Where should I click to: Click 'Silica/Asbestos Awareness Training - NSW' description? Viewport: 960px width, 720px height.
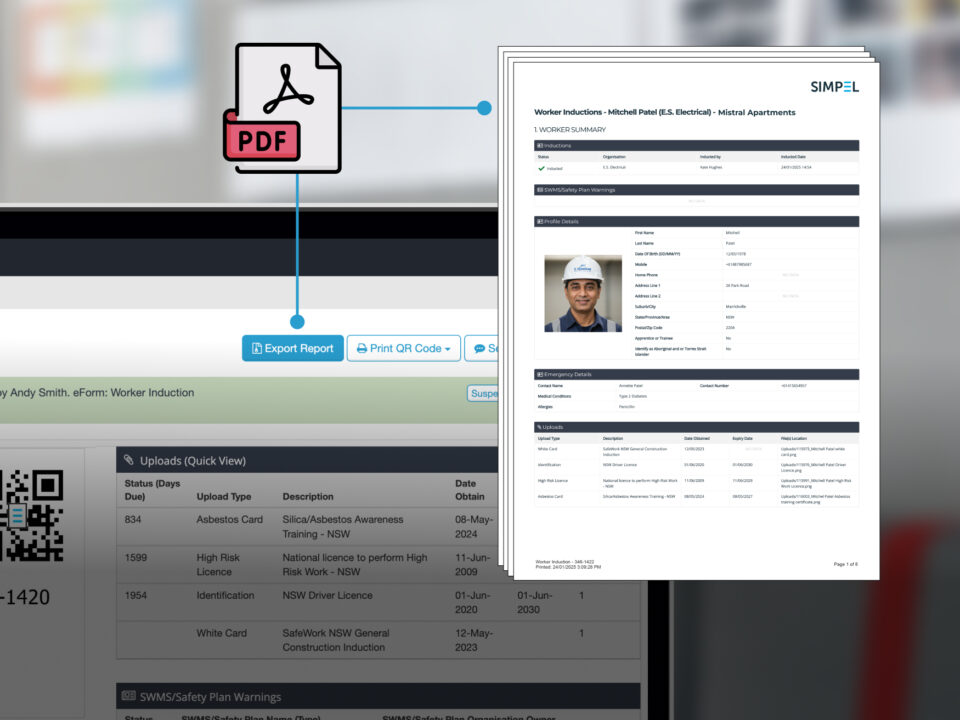point(343,527)
